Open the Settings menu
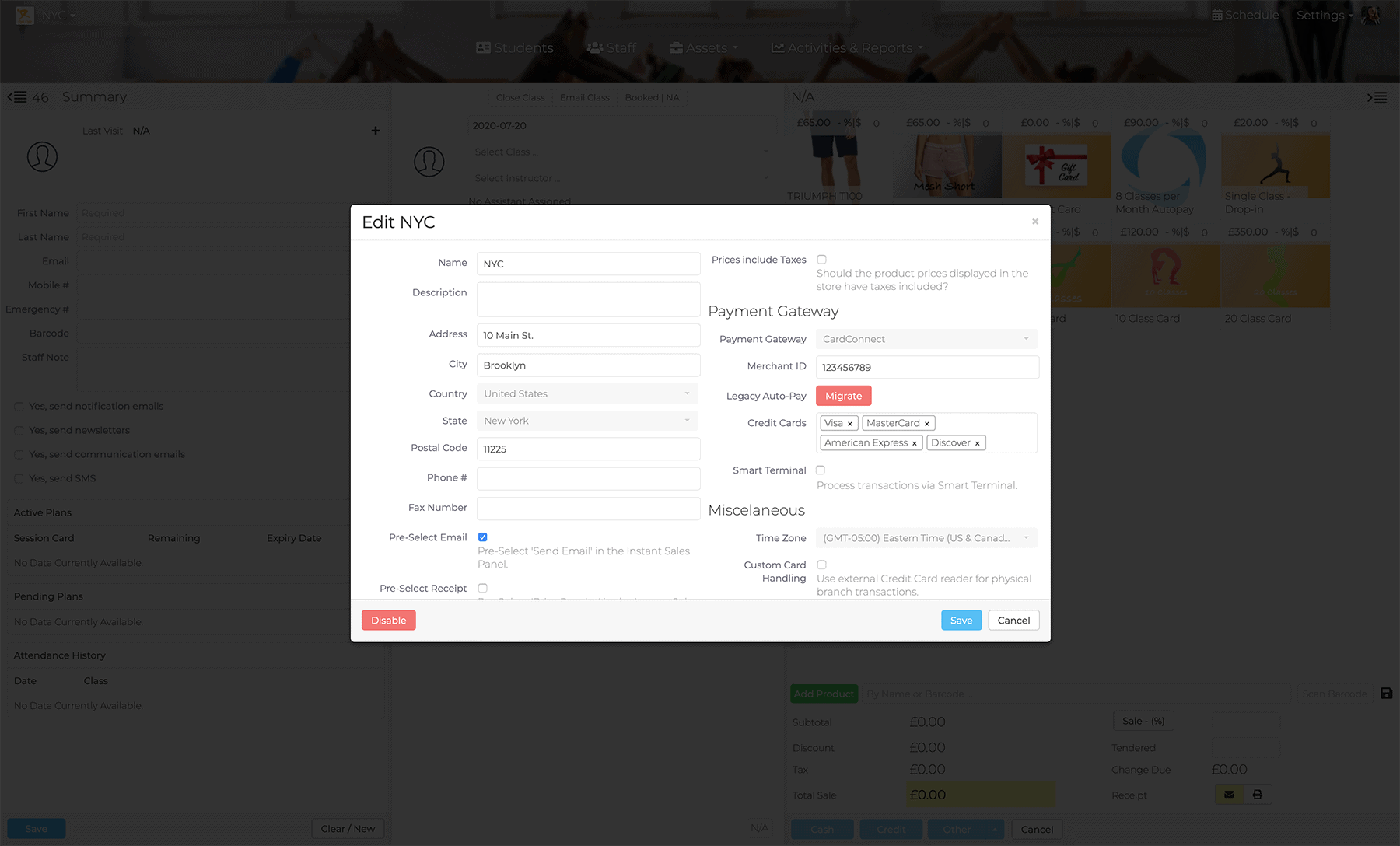The image size is (1400, 846). (x=1320, y=15)
